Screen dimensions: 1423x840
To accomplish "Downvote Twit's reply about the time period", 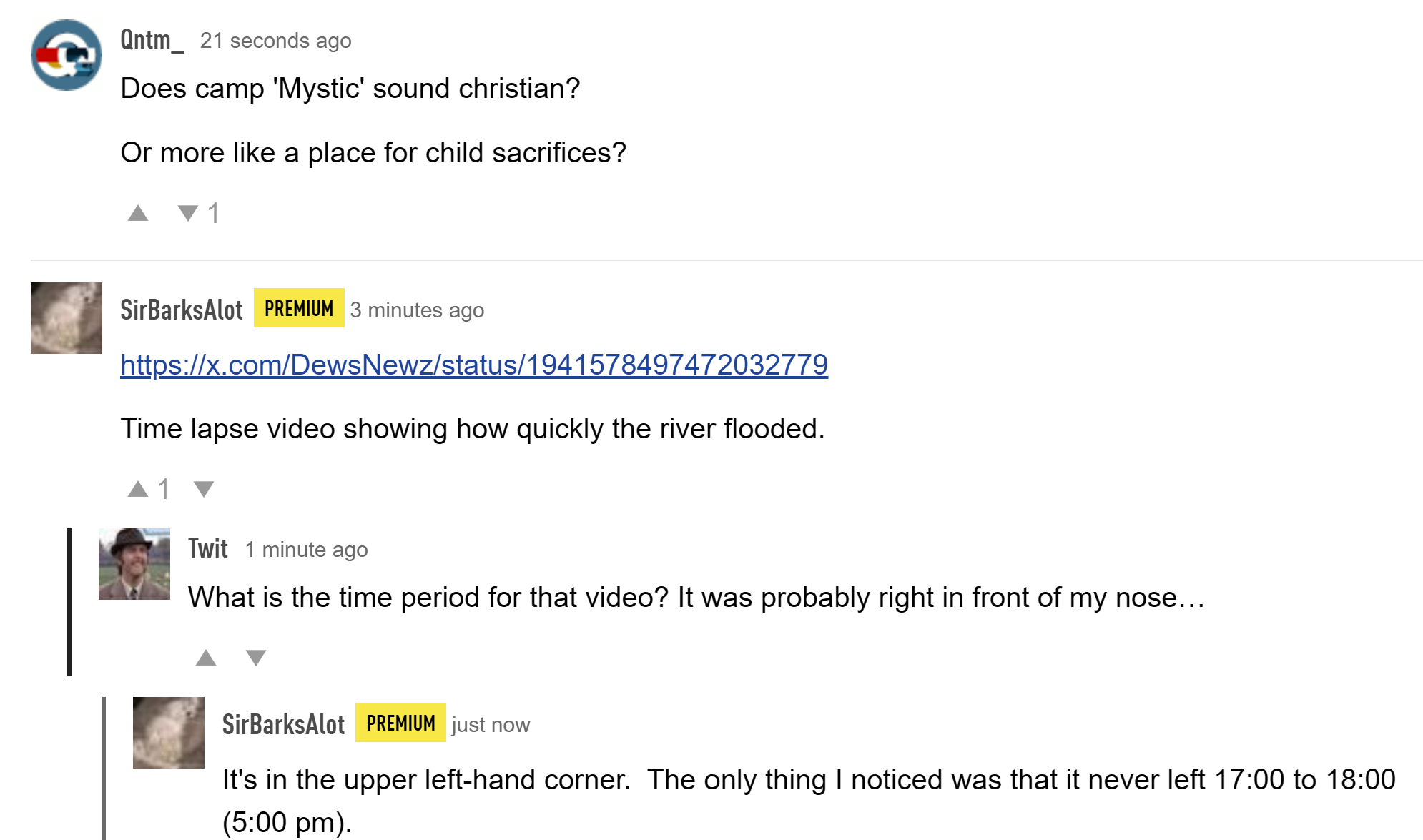I will pyautogui.click(x=256, y=658).
